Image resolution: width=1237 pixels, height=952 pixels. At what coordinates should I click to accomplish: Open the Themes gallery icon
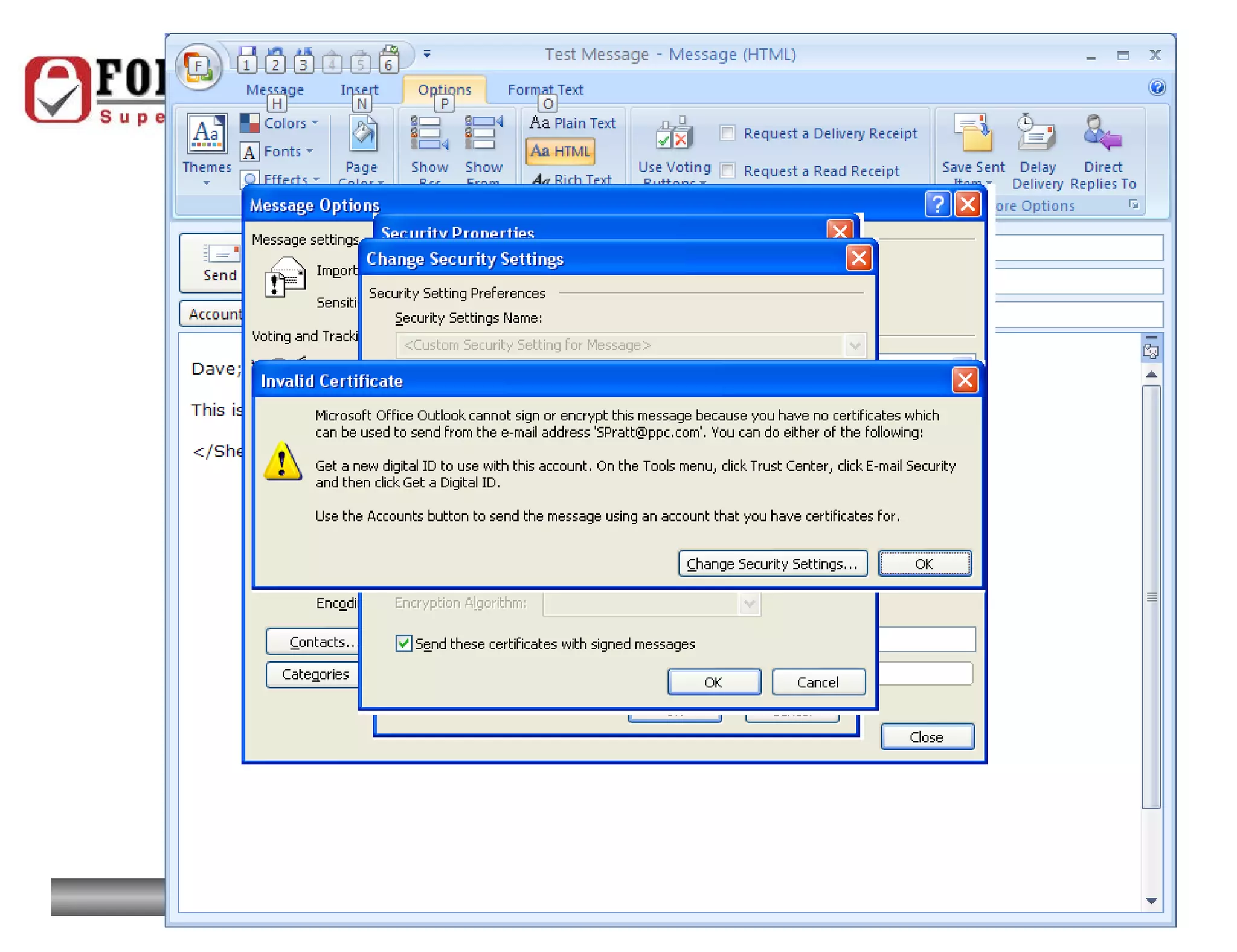tap(207, 133)
